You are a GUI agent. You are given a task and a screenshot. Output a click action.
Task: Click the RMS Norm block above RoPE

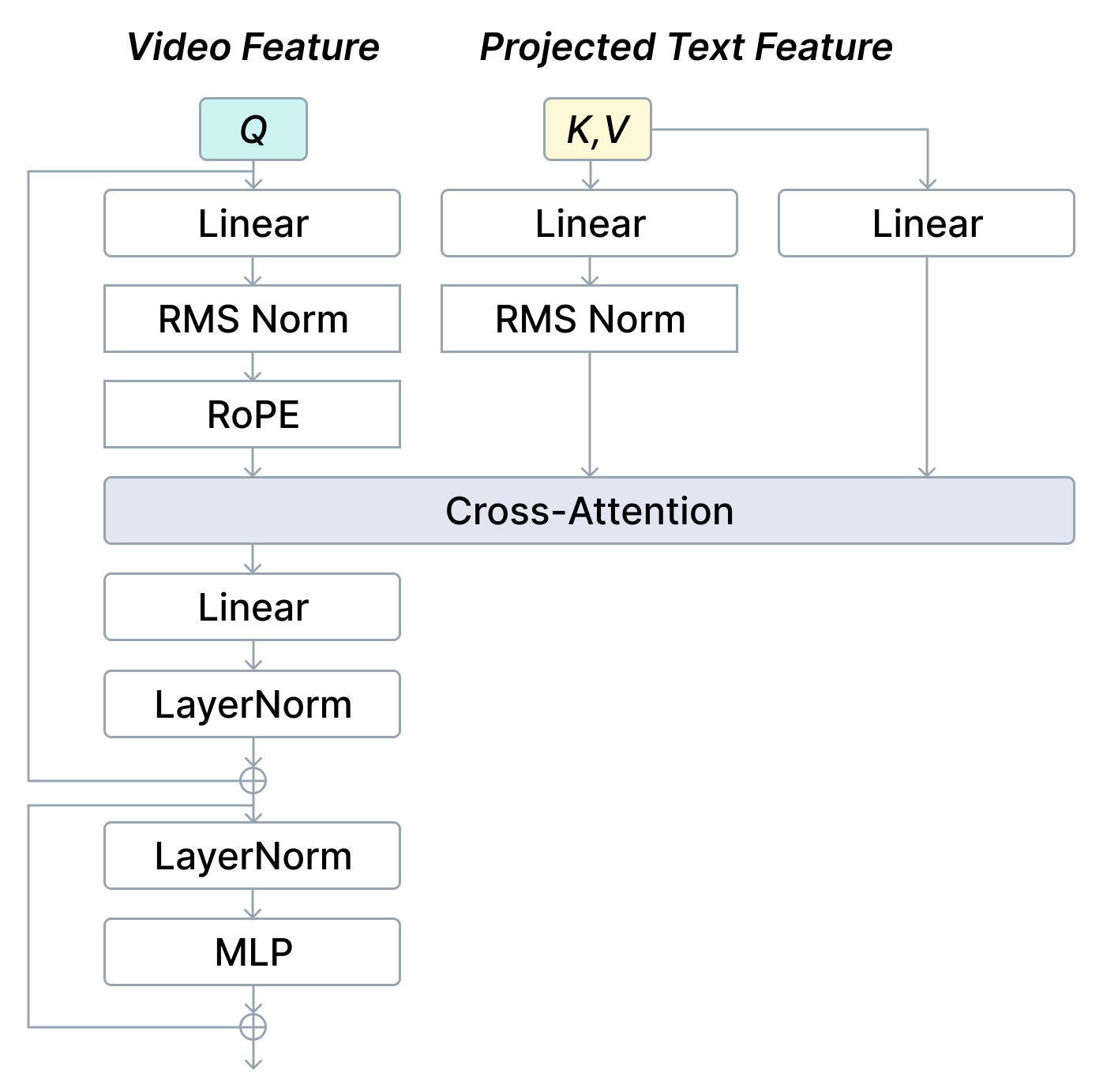(x=253, y=319)
